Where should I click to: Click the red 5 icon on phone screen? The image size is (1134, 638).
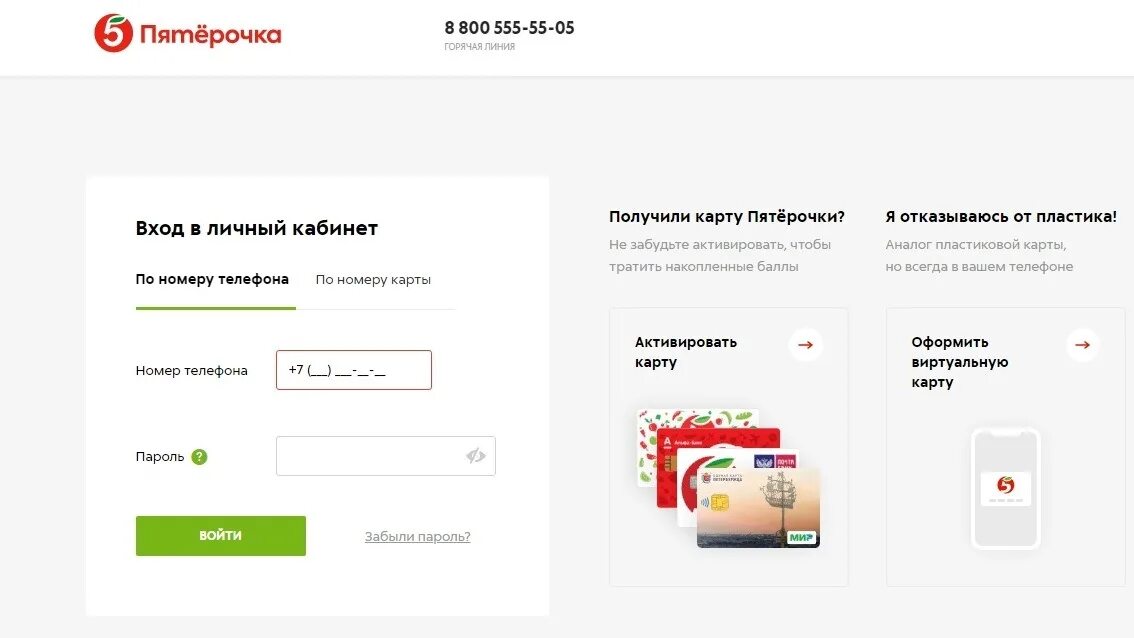click(x=1005, y=485)
